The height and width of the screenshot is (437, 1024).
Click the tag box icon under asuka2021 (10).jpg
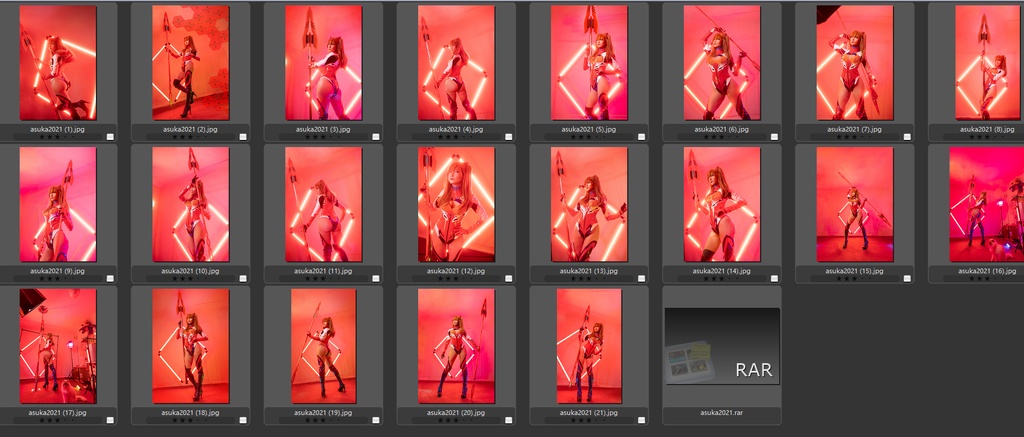[x=243, y=278]
